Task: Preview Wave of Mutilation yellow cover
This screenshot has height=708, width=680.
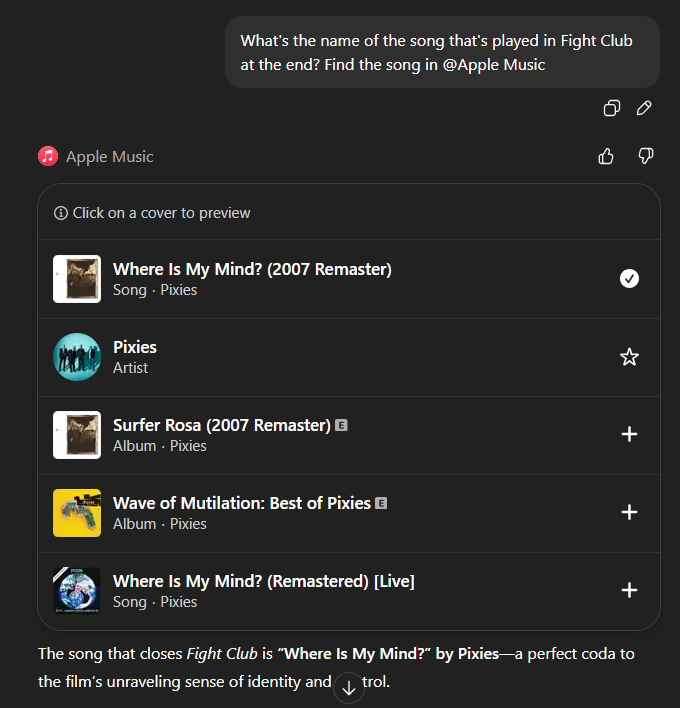Action: (77, 513)
